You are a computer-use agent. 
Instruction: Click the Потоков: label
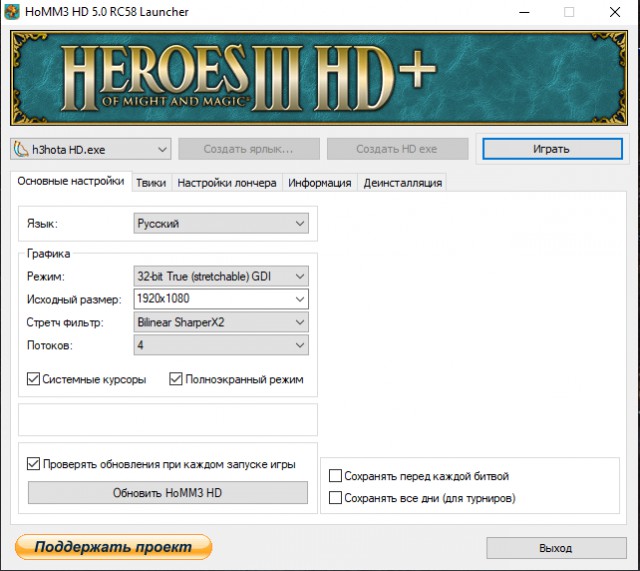(50, 345)
